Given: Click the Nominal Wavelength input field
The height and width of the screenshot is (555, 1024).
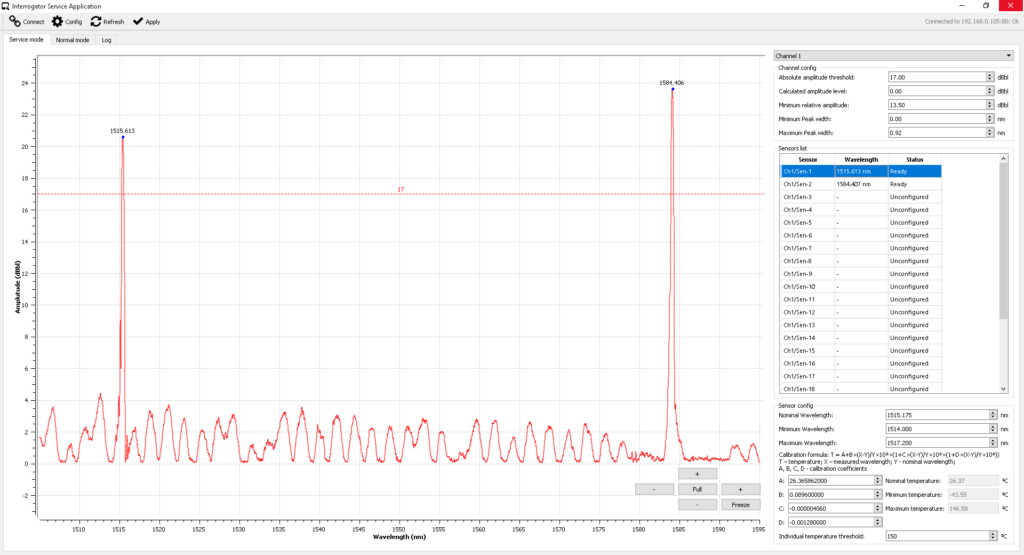Looking at the screenshot, I should coord(935,414).
